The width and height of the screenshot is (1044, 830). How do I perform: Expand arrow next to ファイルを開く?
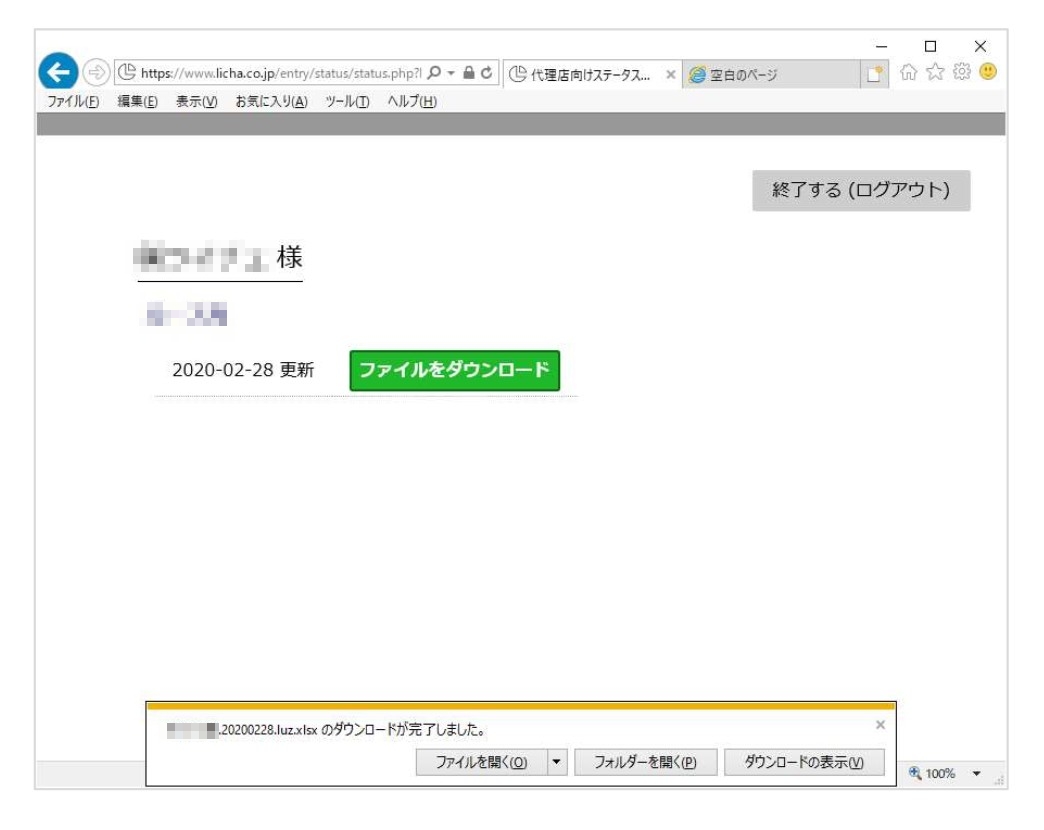(x=557, y=762)
